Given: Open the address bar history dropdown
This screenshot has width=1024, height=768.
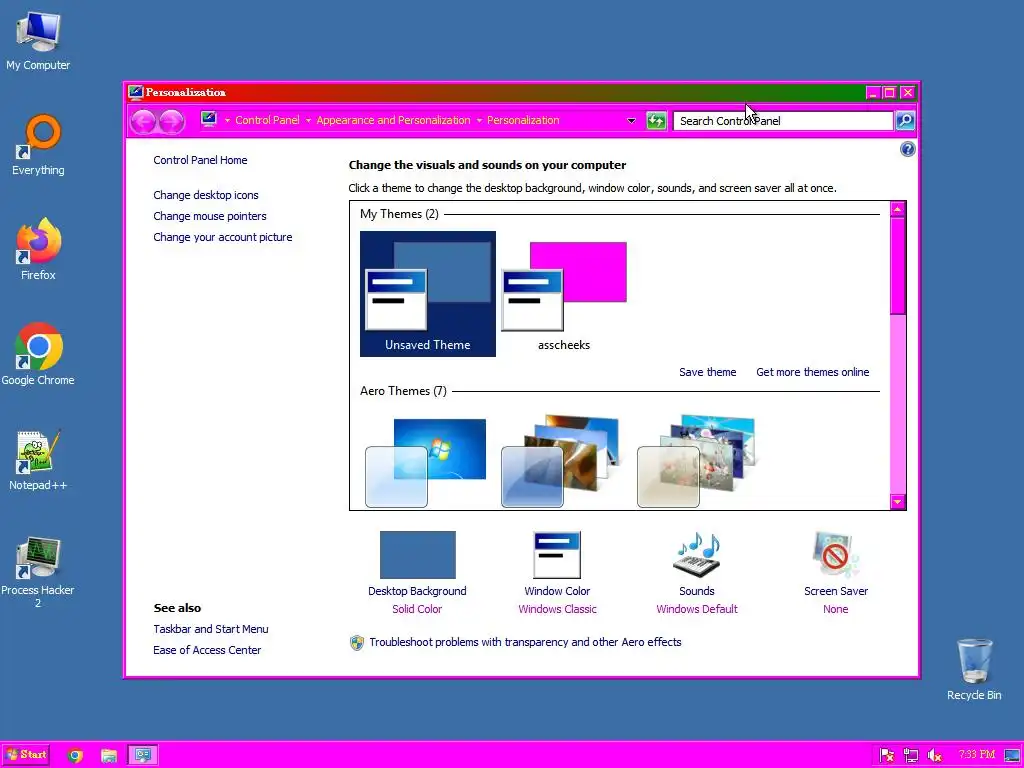Looking at the screenshot, I should (x=631, y=121).
